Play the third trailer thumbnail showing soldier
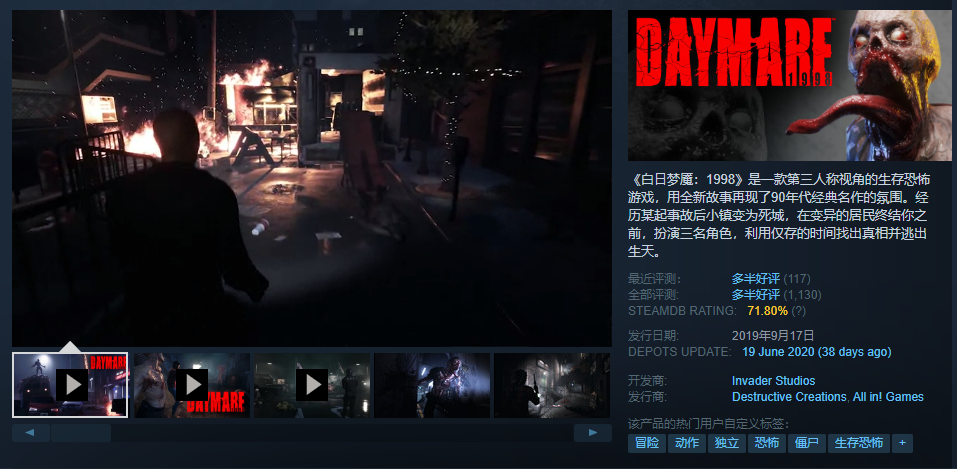957x469 pixels. (312, 385)
